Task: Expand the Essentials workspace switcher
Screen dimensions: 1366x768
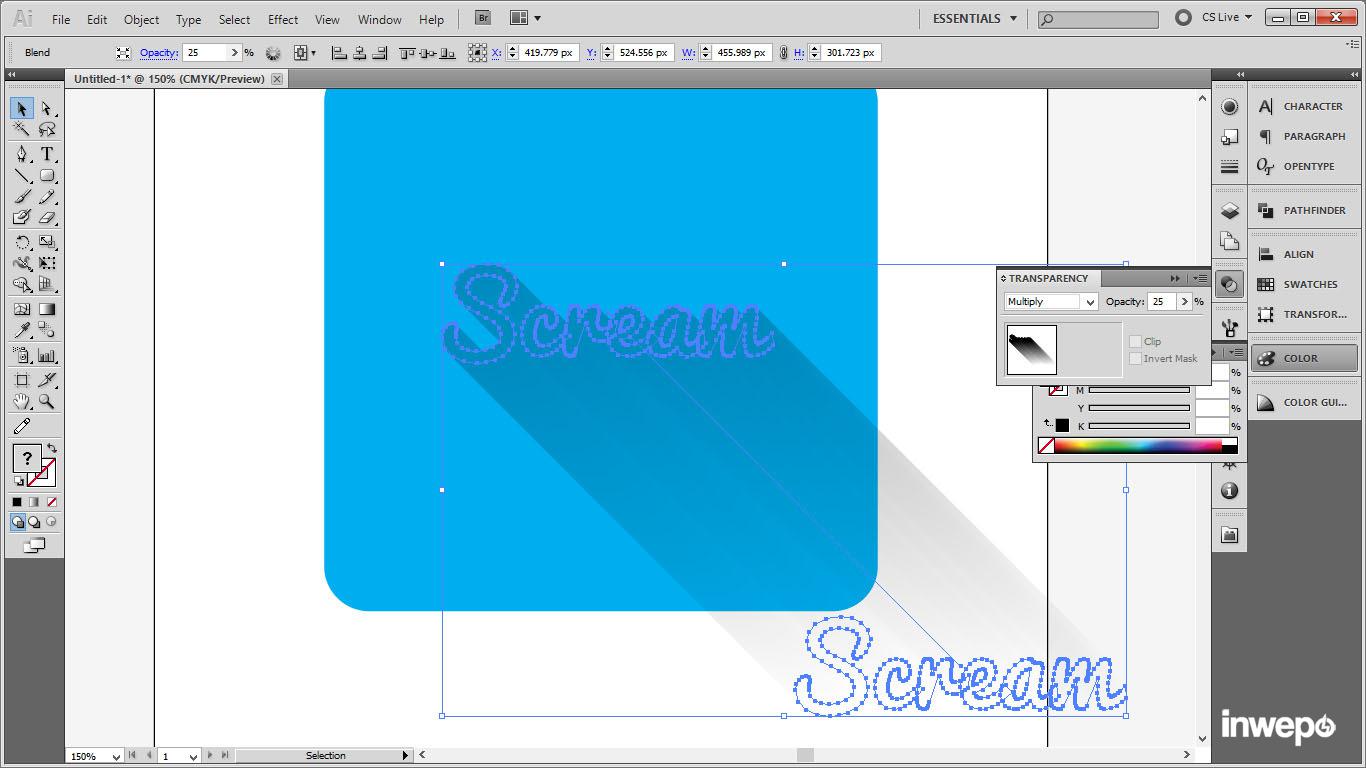Action: coord(973,18)
